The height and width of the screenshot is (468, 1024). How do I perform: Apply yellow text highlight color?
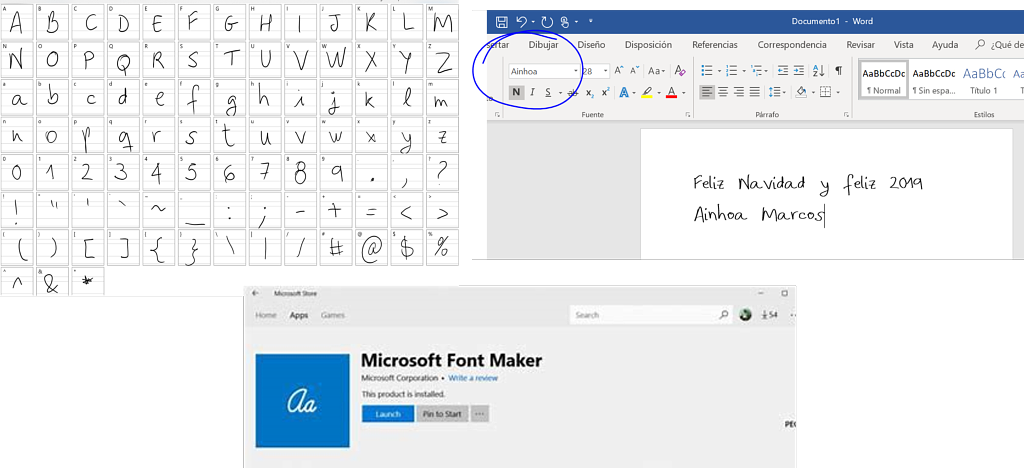(647, 92)
